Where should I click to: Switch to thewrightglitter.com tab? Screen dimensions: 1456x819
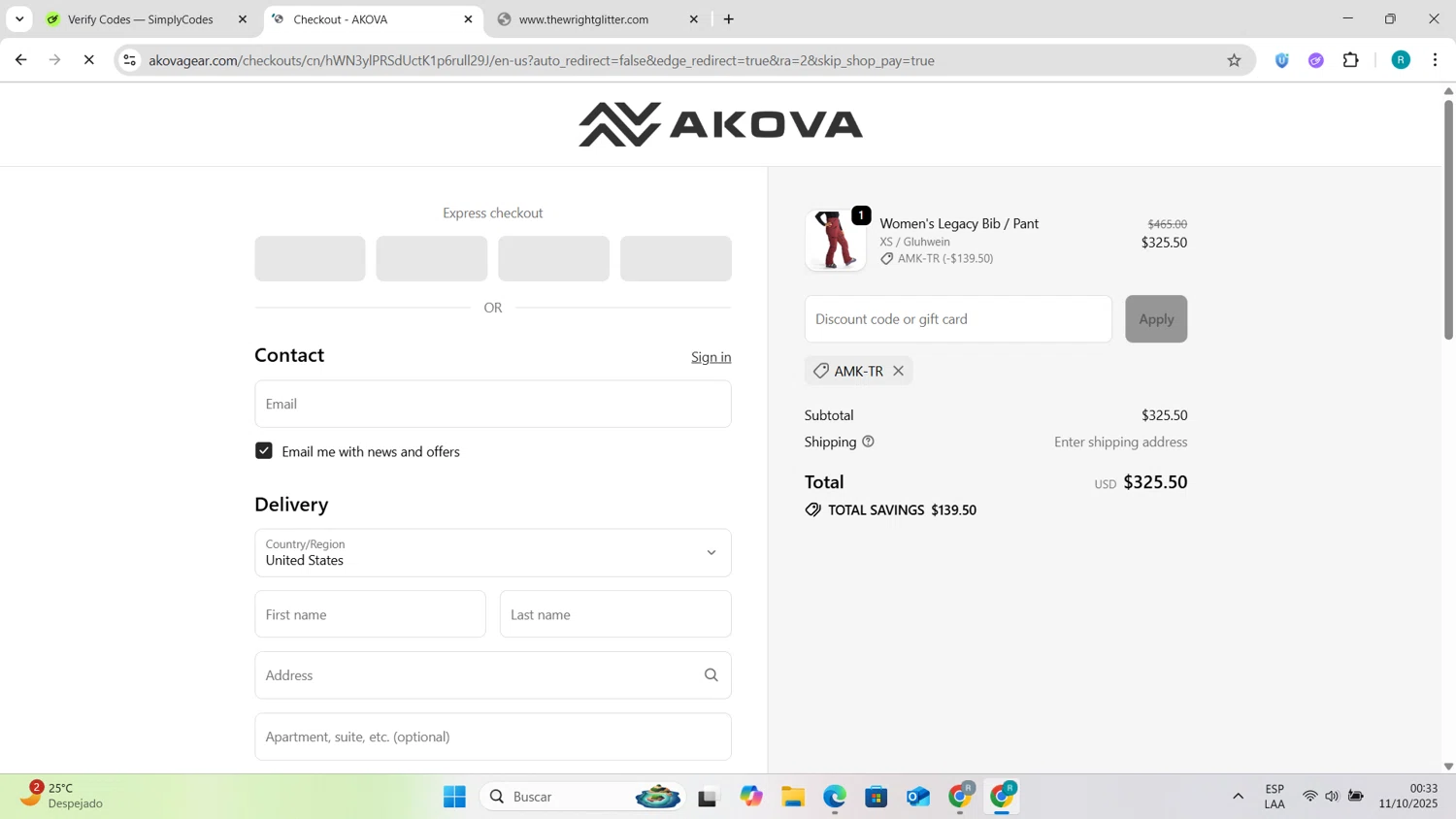pos(583,19)
